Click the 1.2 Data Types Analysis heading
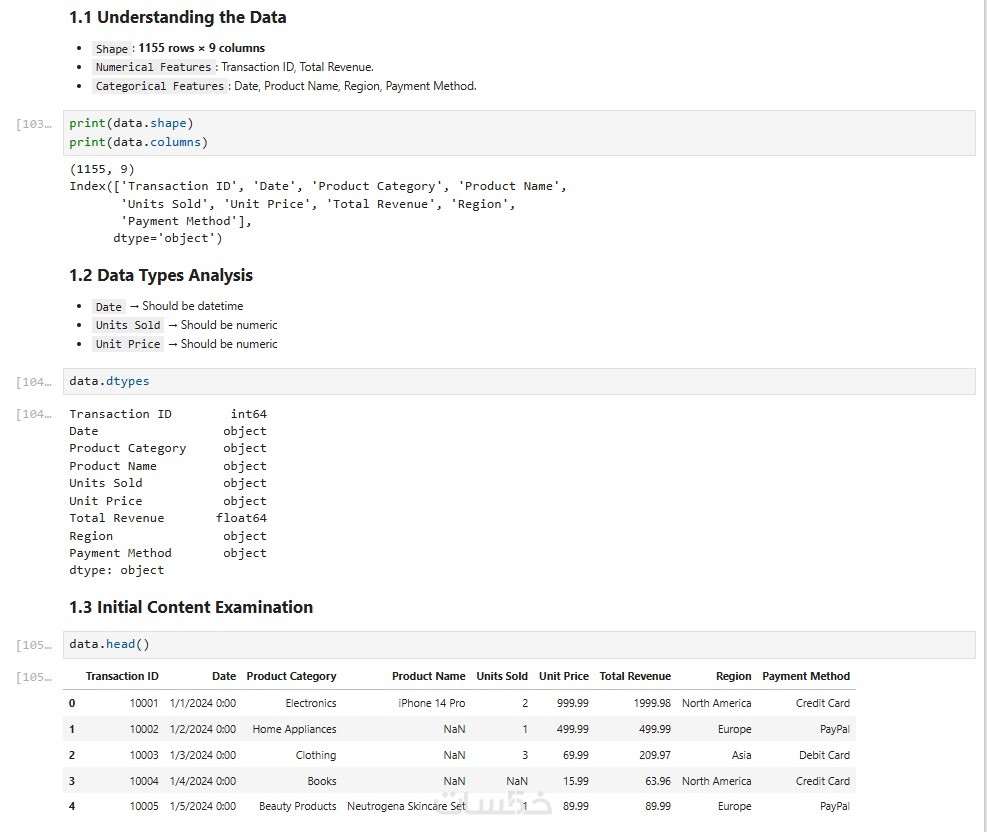The width and height of the screenshot is (987, 832). tap(161, 275)
